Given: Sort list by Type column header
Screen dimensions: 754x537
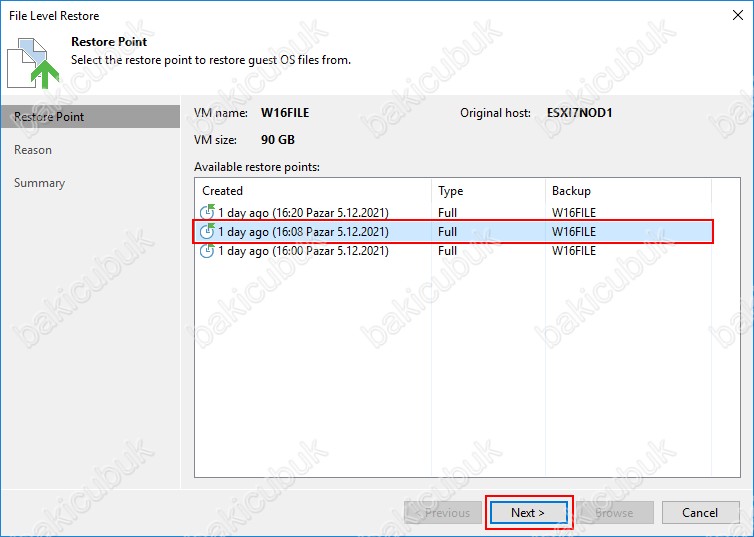Looking at the screenshot, I should tap(489, 191).
